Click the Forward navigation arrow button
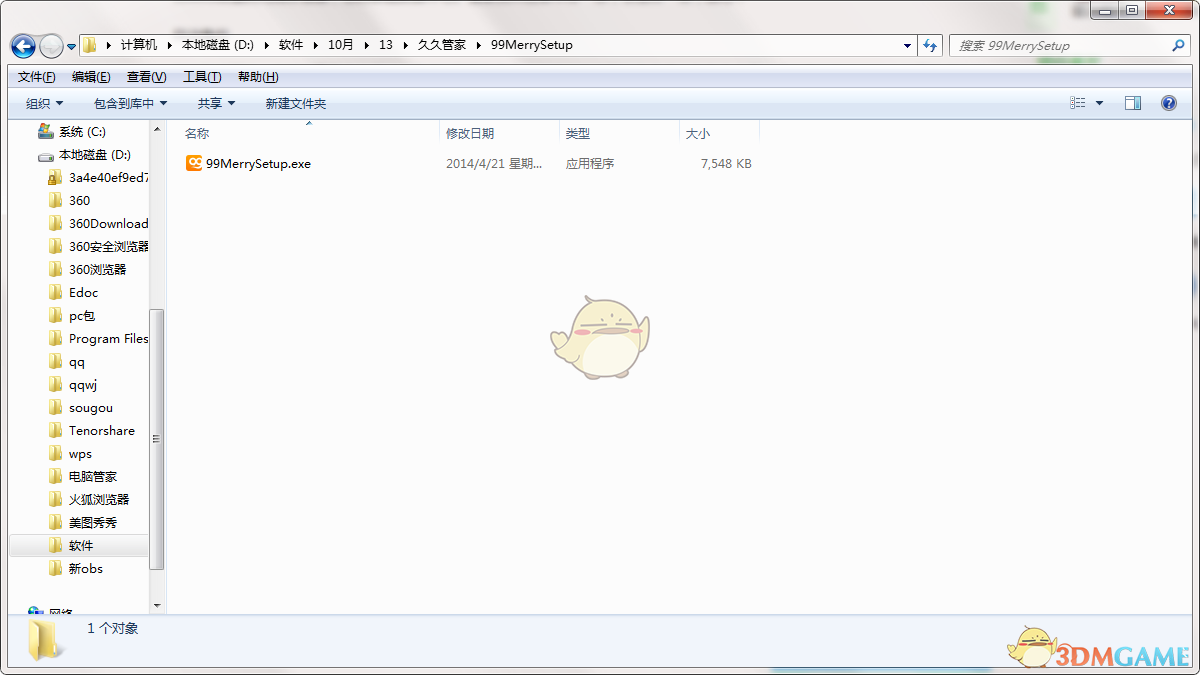Image resolution: width=1200 pixels, height=675 pixels. tap(51, 46)
